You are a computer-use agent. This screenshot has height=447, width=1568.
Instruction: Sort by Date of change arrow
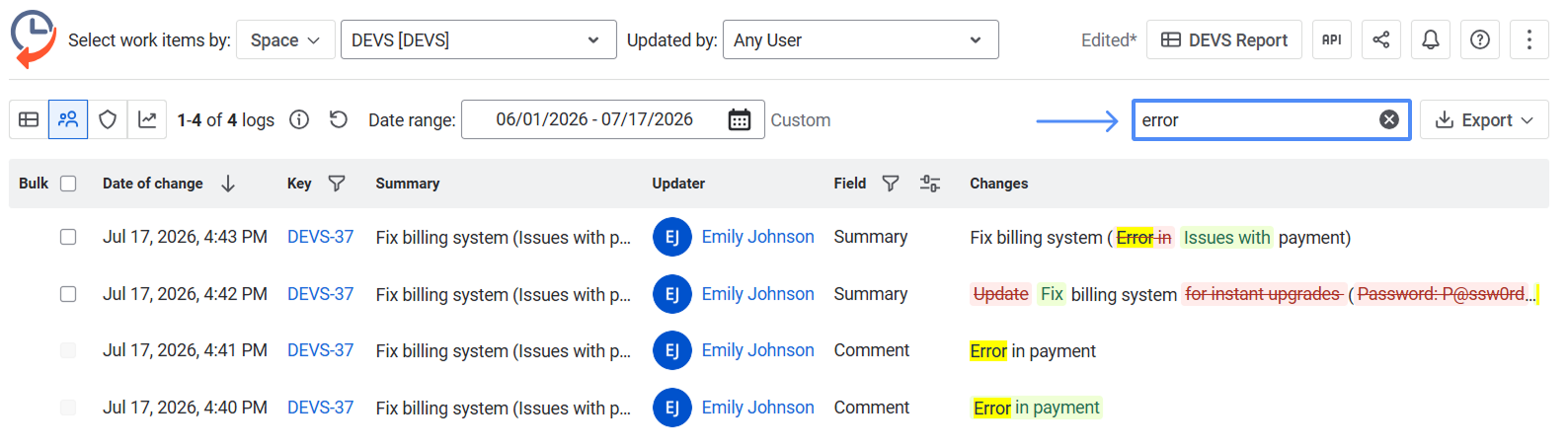[x=228, y=184]
